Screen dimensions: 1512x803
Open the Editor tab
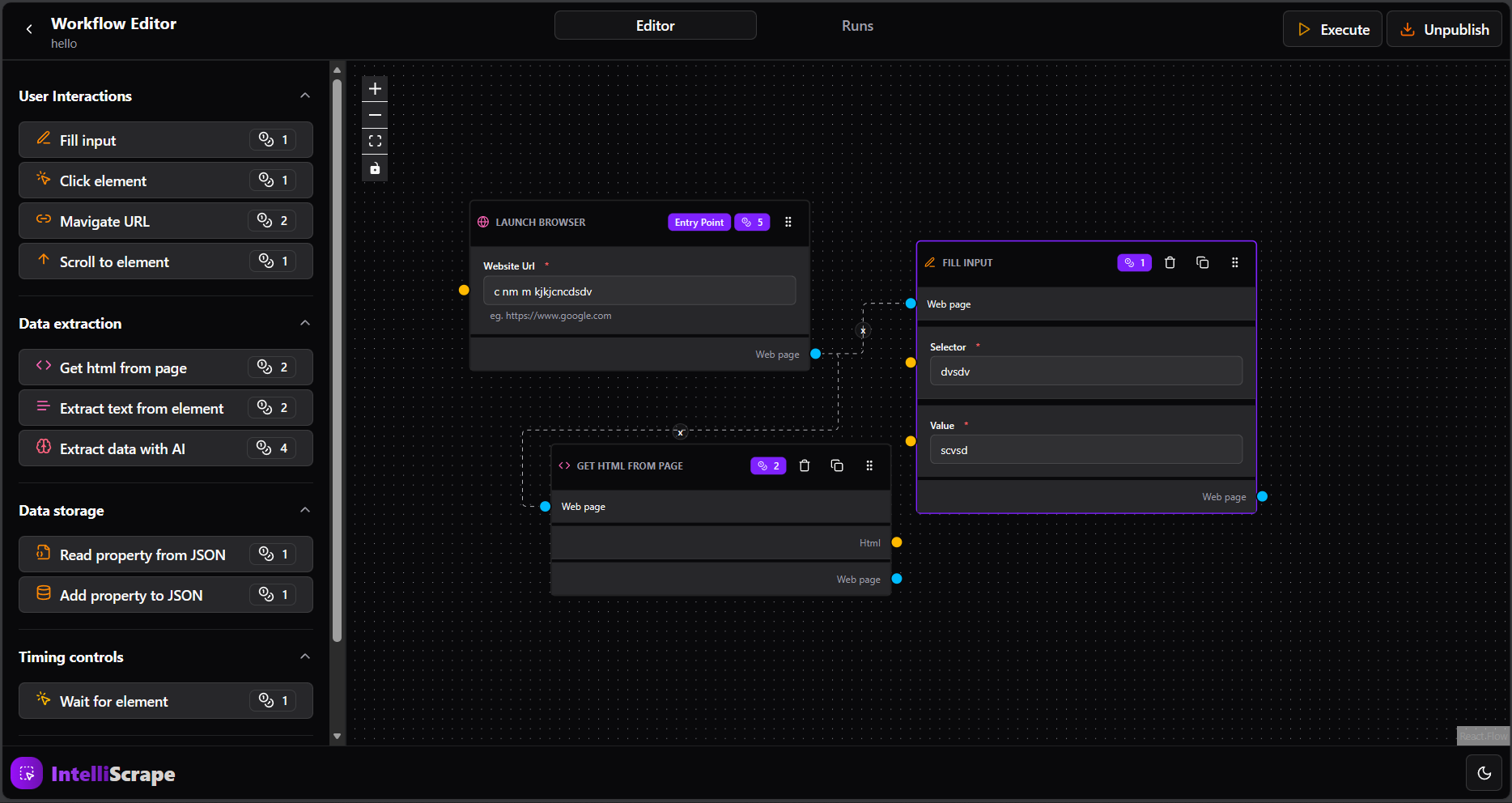click(x=655, y=25)
